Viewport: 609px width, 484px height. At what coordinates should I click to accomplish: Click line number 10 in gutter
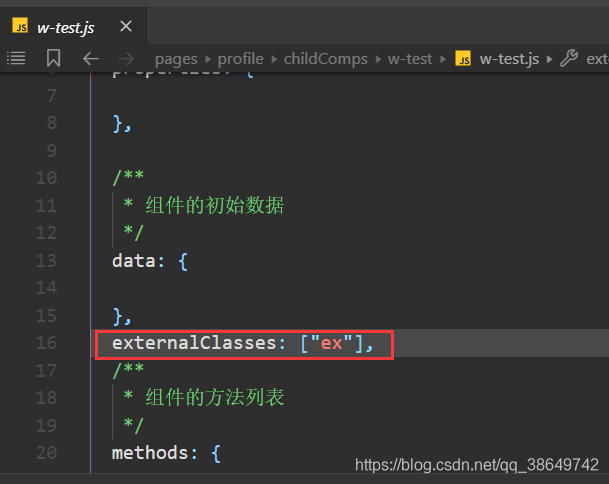pyautogui.click(x=46, y=178)
